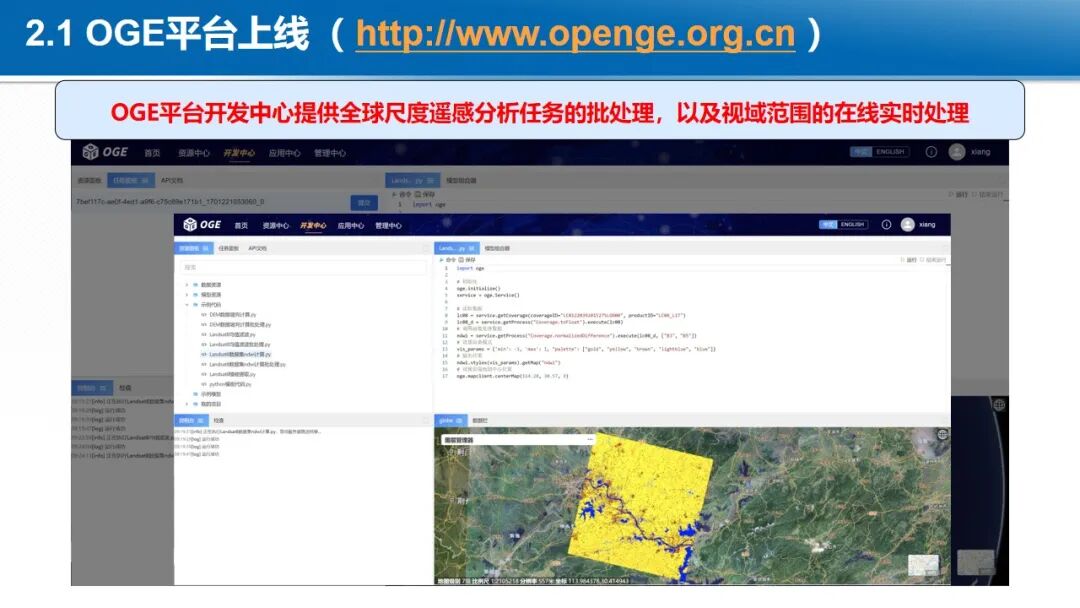Viewport: 1080px width, 608px height.
Task: Switch language to 中文 in front window
Action: point(827,224)
